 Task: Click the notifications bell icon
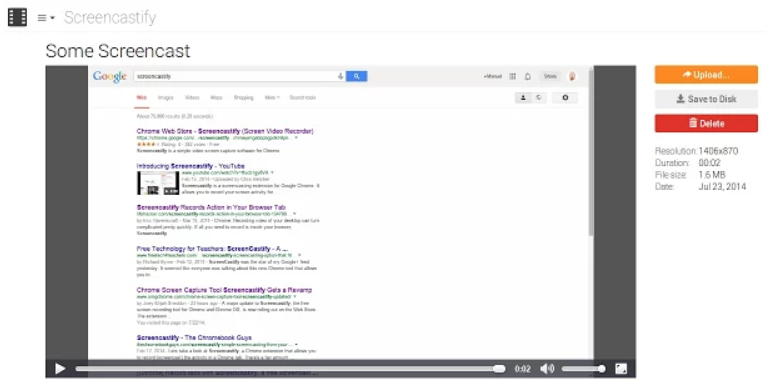point(528,76)
